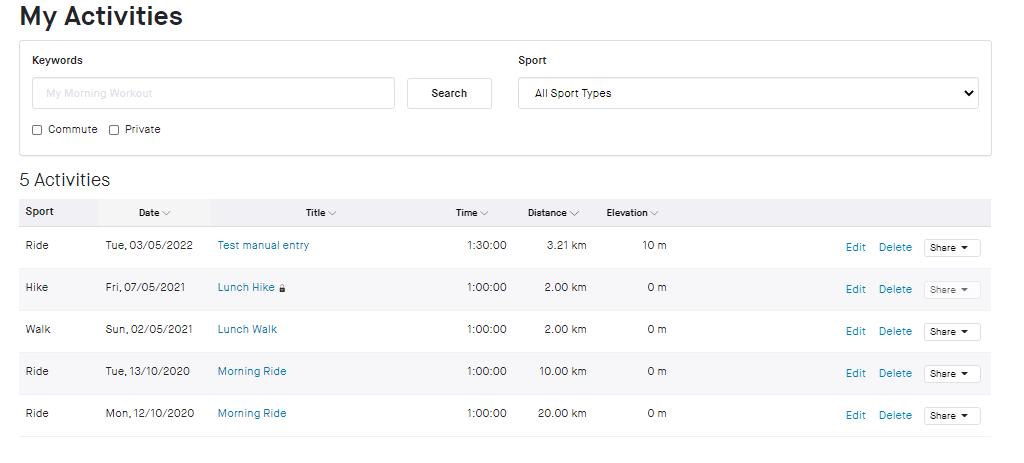This screenshot has height=463, width=1024.
Task: Toggle the Commute filter checkbox
Action: (37, 130)
